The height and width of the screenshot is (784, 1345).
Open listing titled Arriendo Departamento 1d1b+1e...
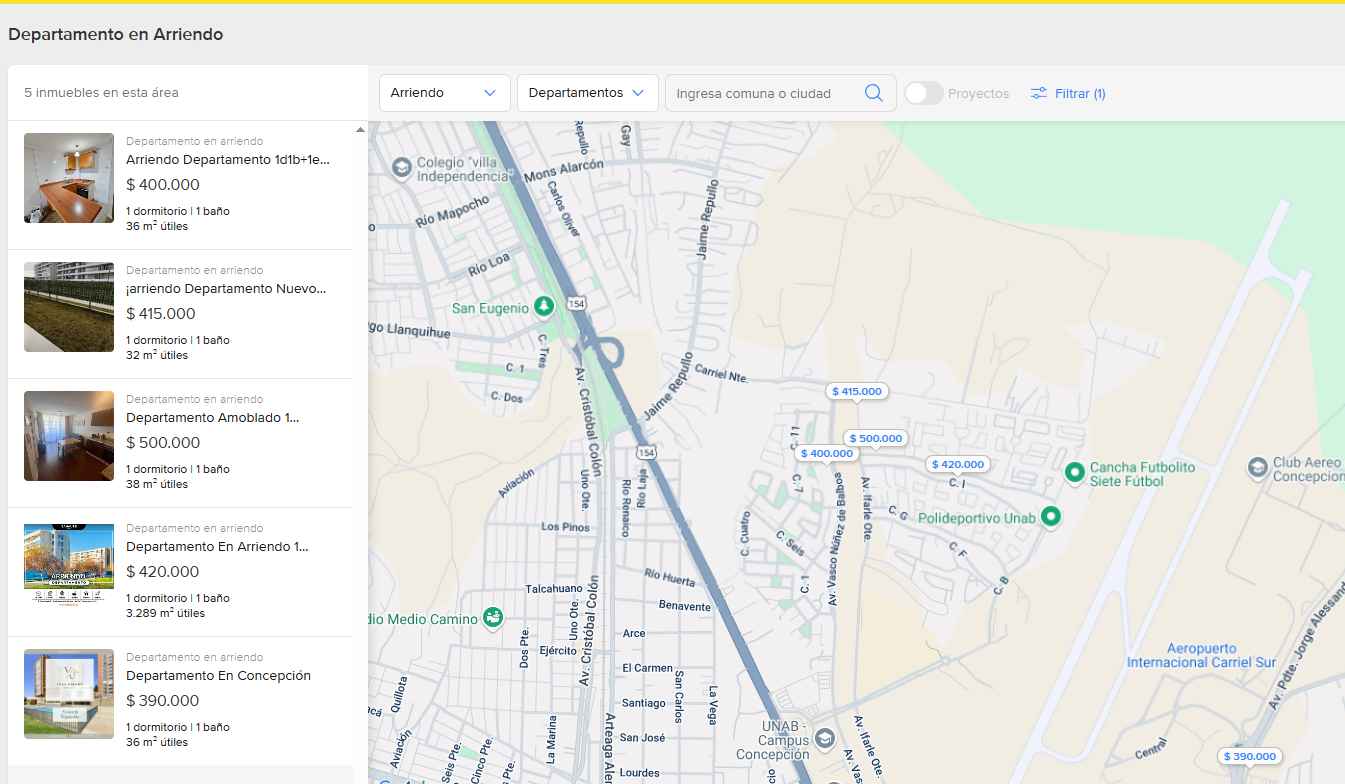click(x=228, y=160)
